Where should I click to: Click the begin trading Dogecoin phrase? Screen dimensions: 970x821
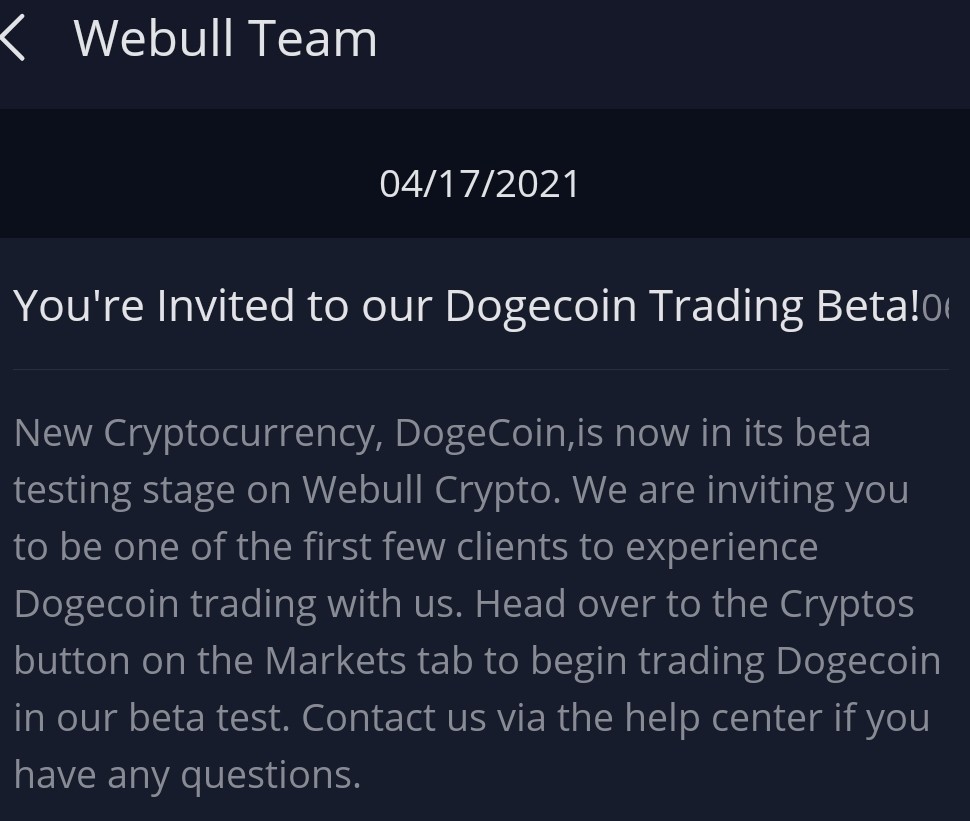736,661
